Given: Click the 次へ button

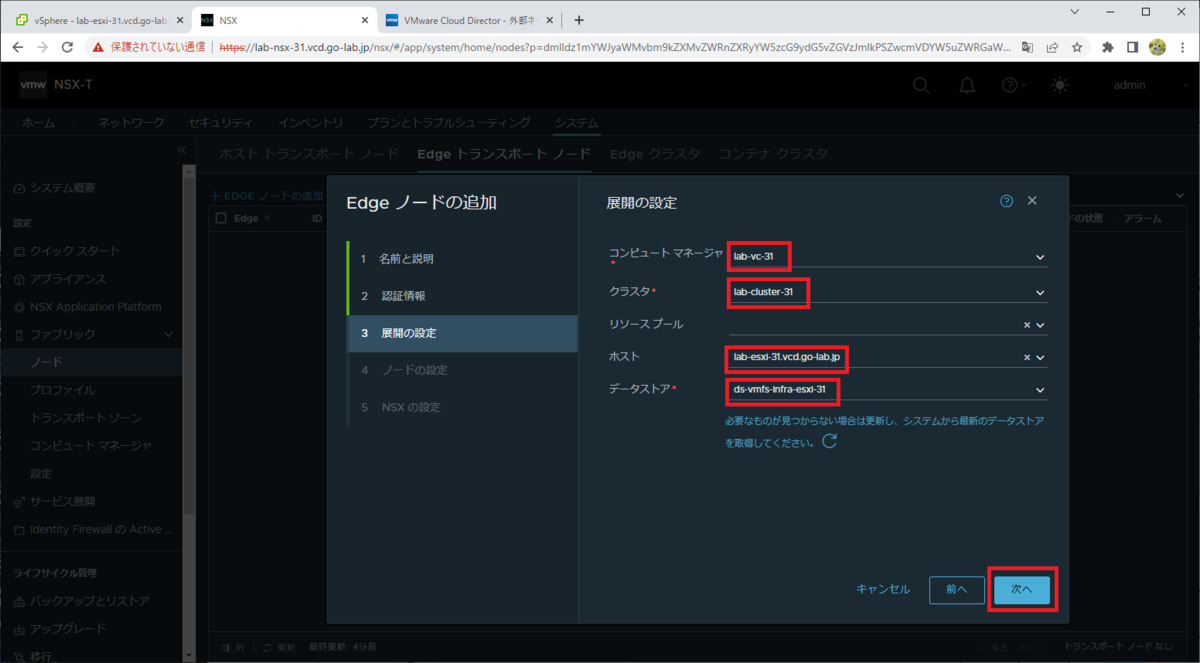Looking at the screenshot, I should [1022, 590].
